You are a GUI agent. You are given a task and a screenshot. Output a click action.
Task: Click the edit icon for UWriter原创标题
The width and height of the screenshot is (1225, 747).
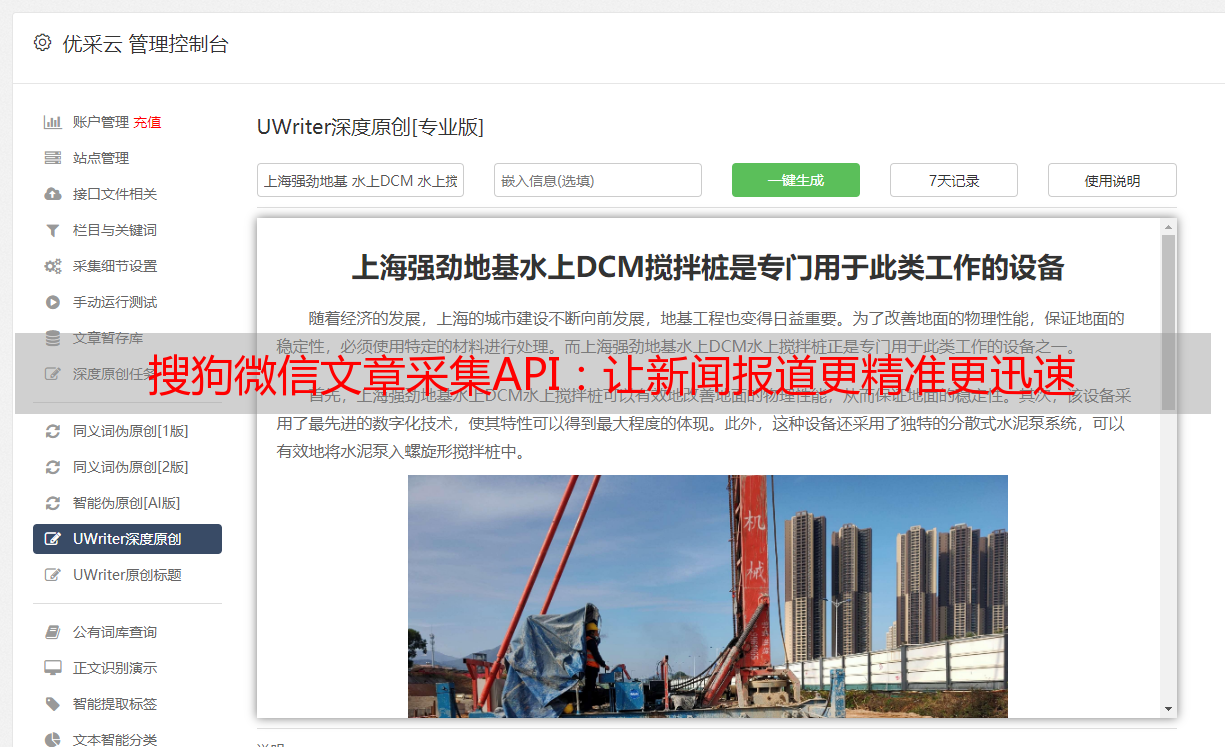[x=53, y=575]
